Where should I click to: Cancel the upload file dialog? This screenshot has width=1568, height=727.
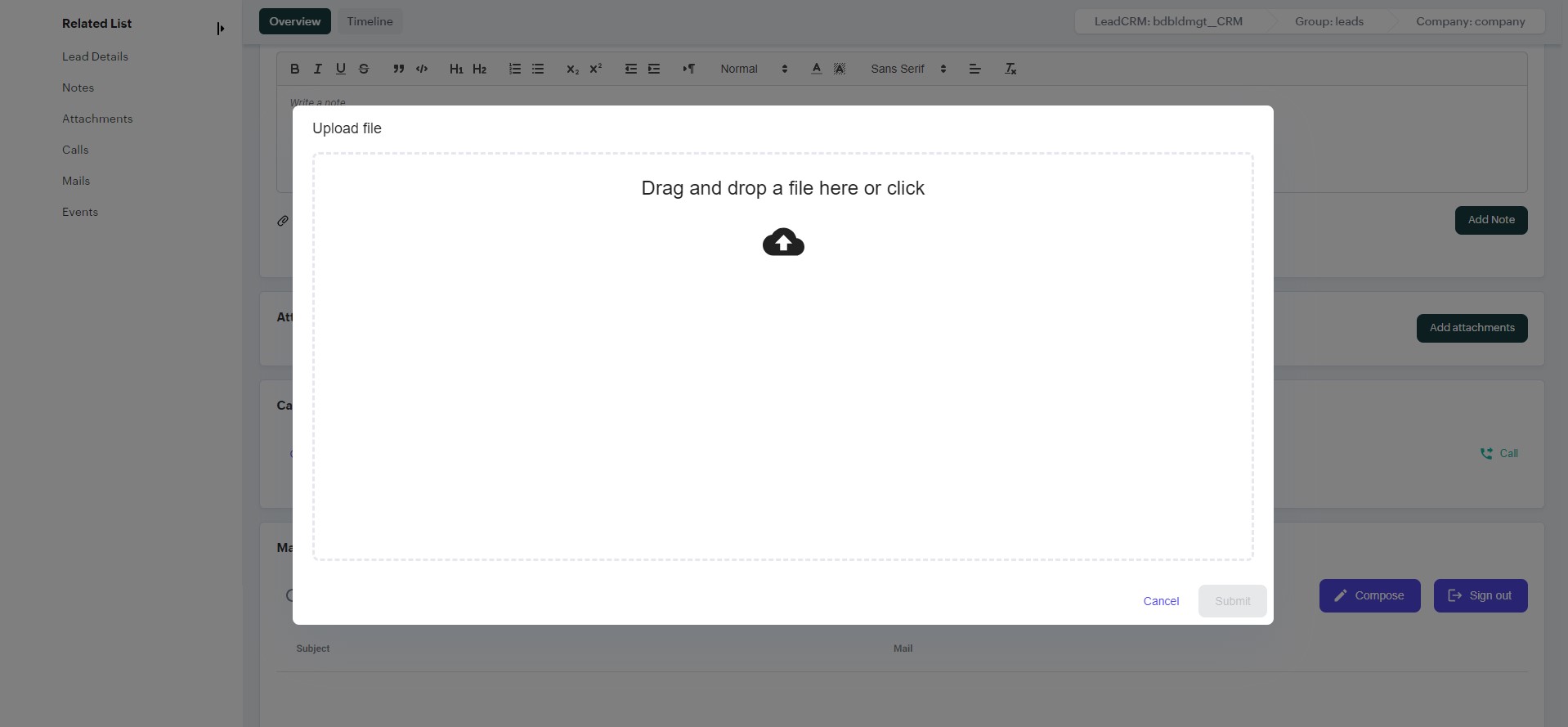1161,601
